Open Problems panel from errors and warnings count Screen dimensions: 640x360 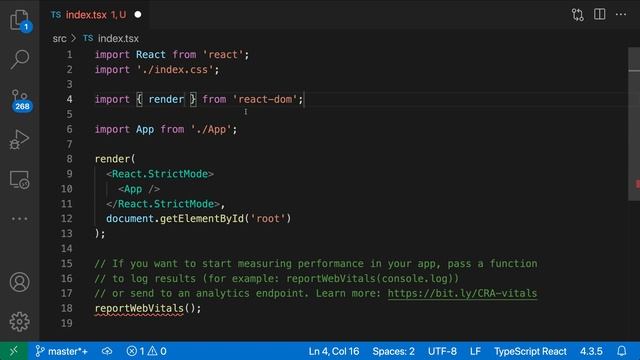[x=147, y=351]
